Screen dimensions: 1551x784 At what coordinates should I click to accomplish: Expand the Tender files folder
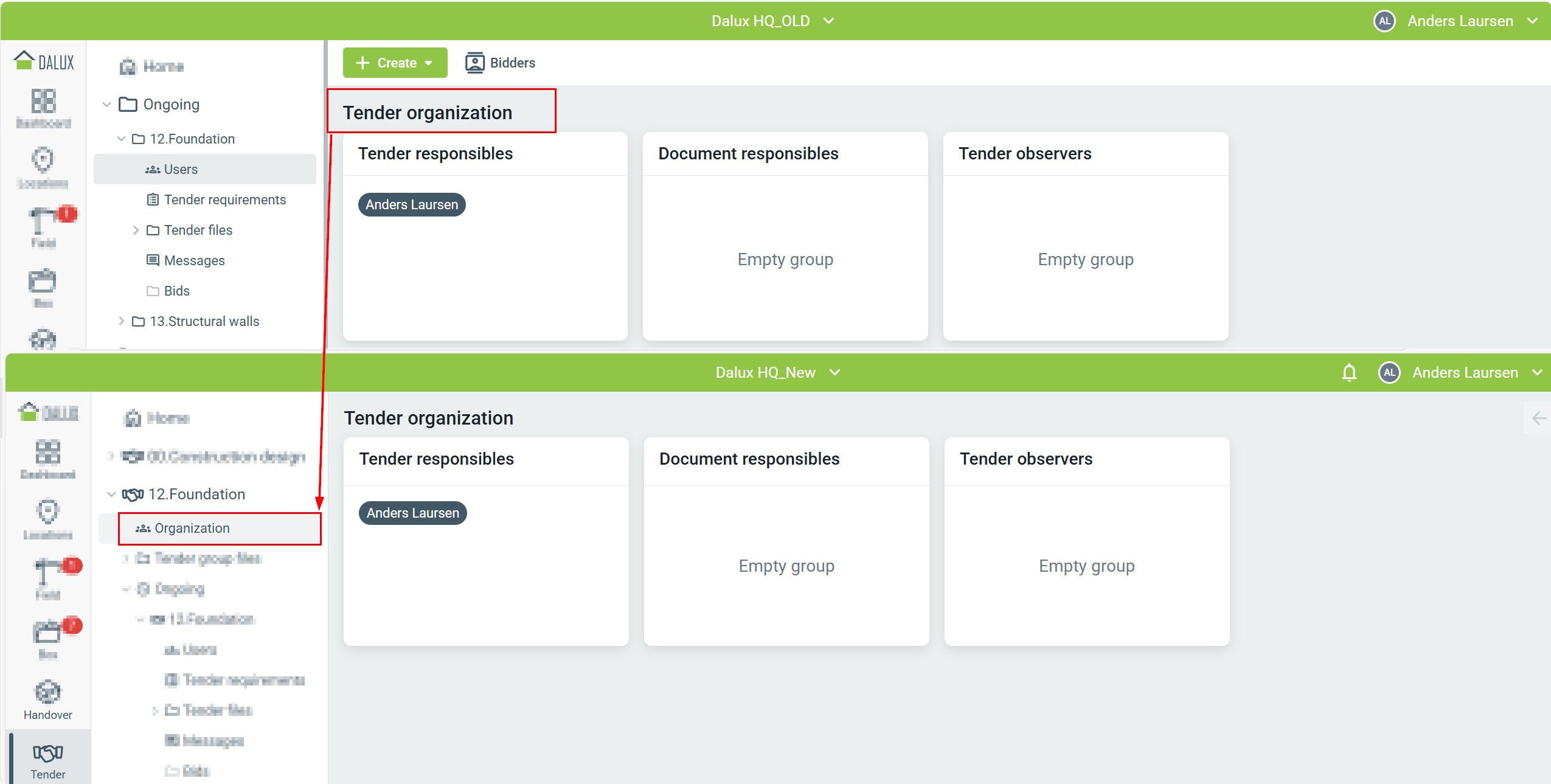tap(136, 230)
